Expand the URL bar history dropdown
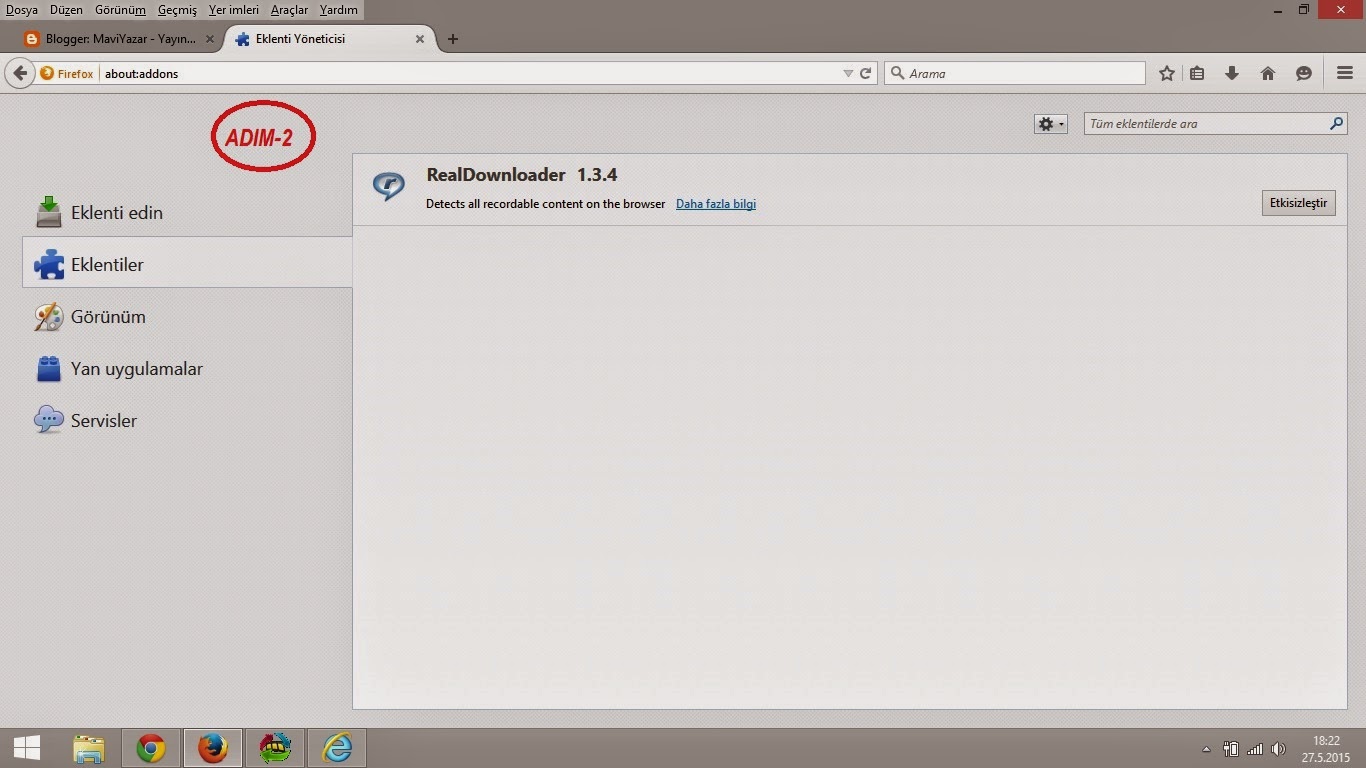Screen dimensions: 1366x768 (848, 73)
